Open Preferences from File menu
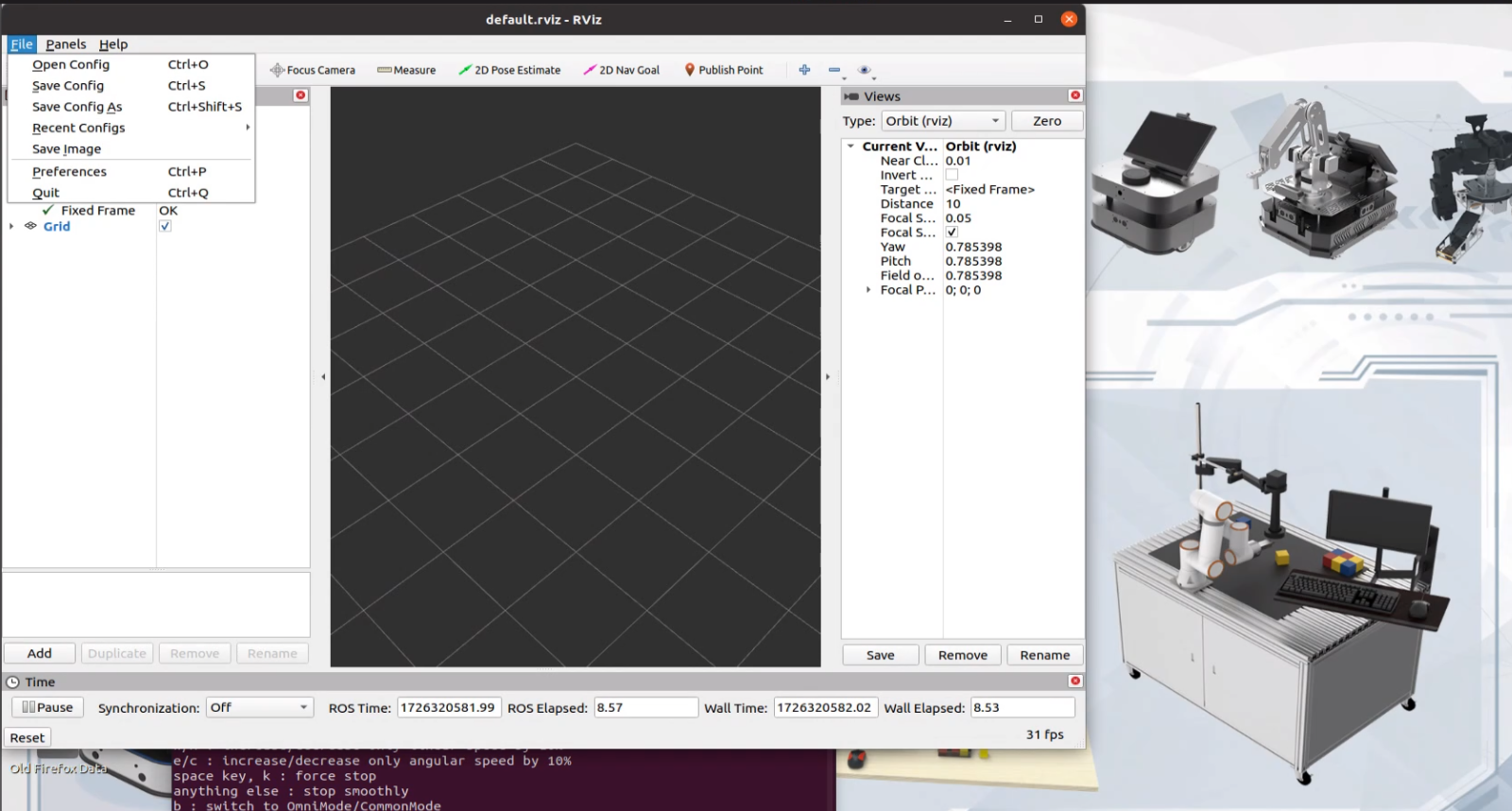Screen dimensions: 1512x811 tap(130, 171)
